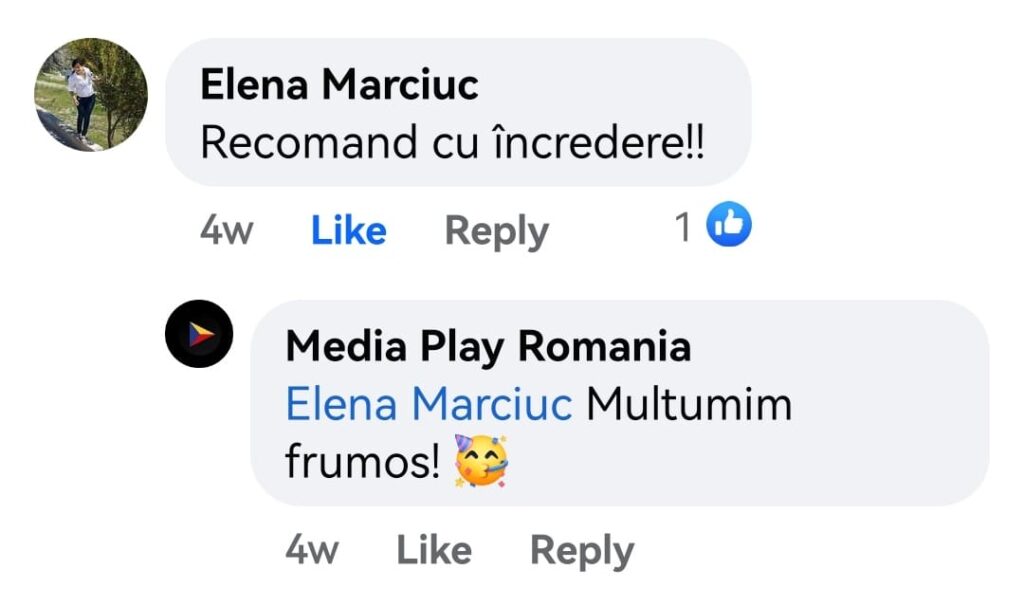Screen dimensions: 1024x606
Task: Click the word încredere!! in first comment
Action: 598,142
